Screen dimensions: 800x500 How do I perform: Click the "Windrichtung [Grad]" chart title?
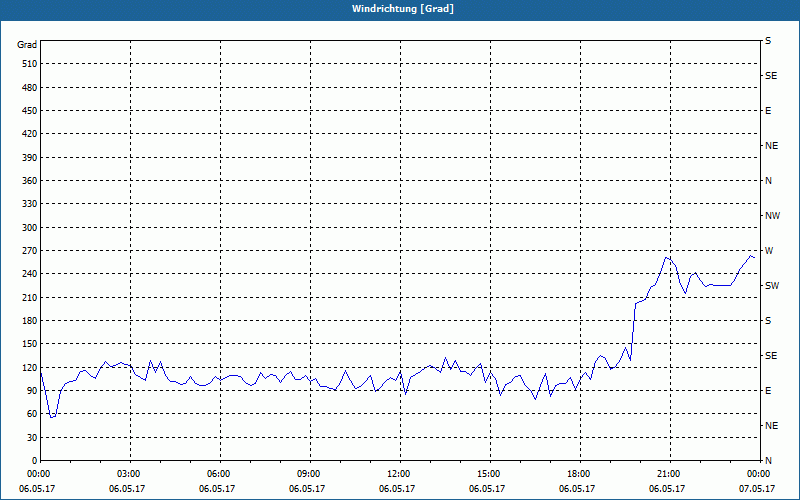pos(403,9)
